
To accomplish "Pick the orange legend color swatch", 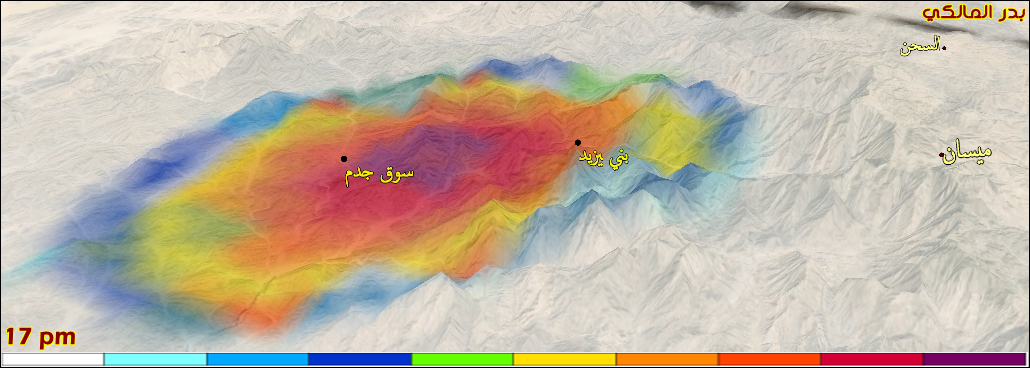I will (667, 359).
